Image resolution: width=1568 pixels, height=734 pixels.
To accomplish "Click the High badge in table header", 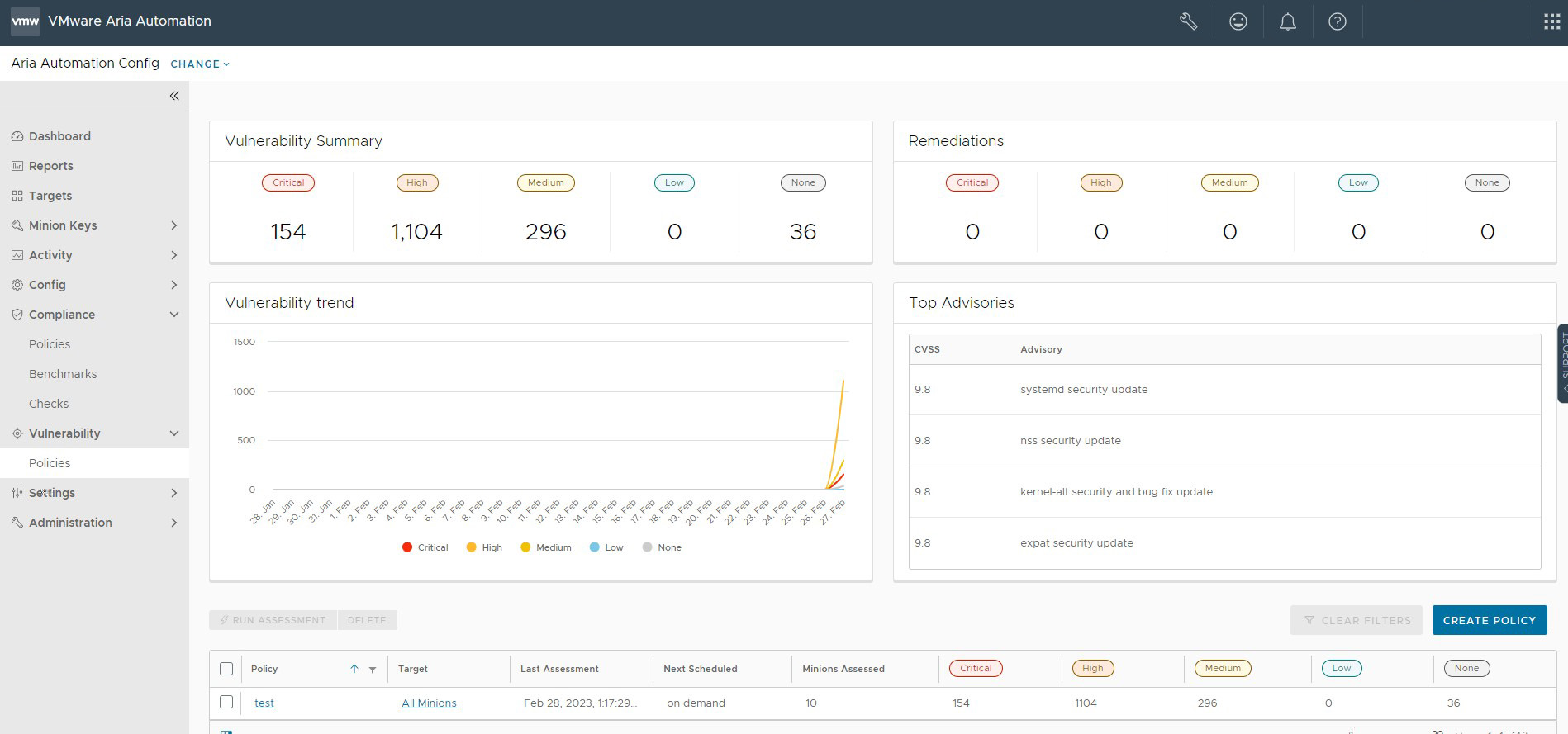I will (x=1093, y=668).
